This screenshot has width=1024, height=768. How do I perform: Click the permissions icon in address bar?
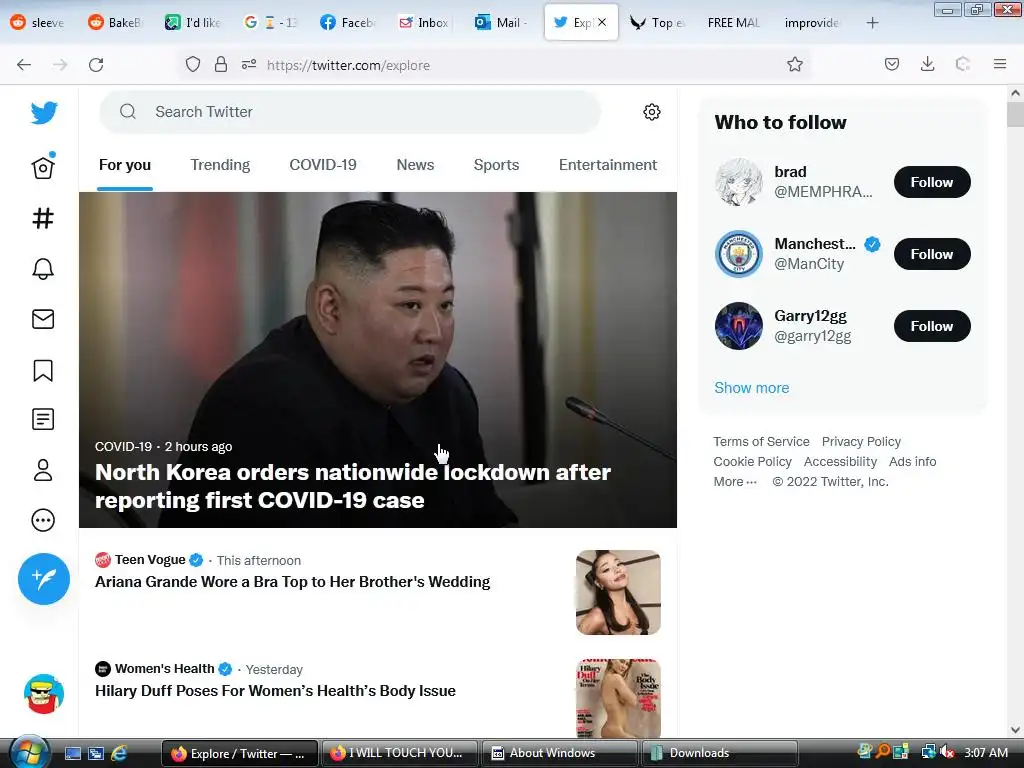tap(249, 64)
